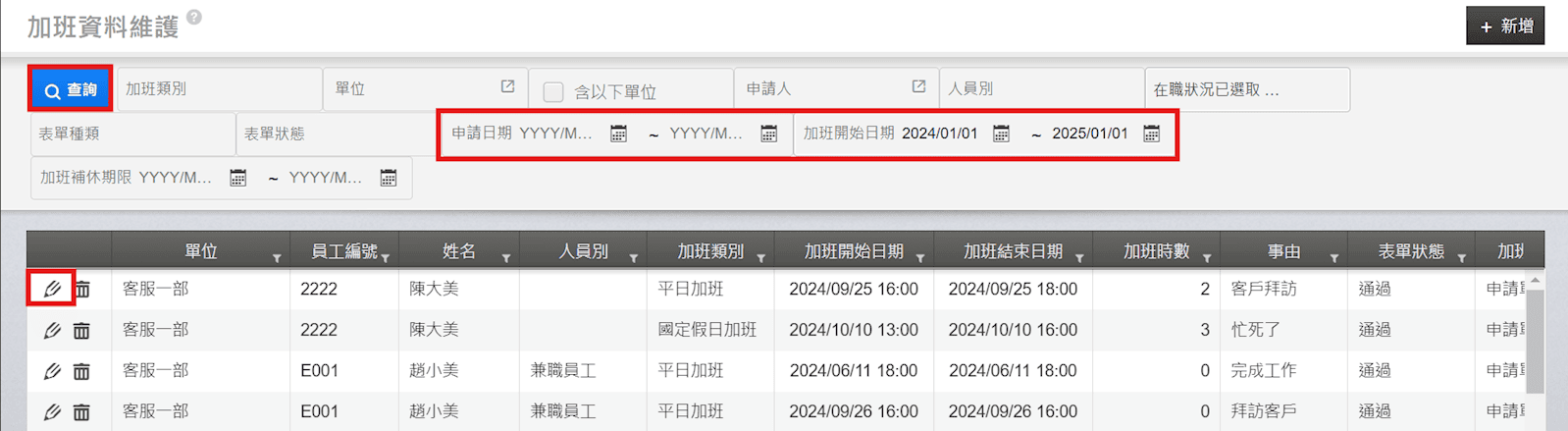
Task: Toggle the 含以下單位 checkbox
Action: (x=553, y=91)
